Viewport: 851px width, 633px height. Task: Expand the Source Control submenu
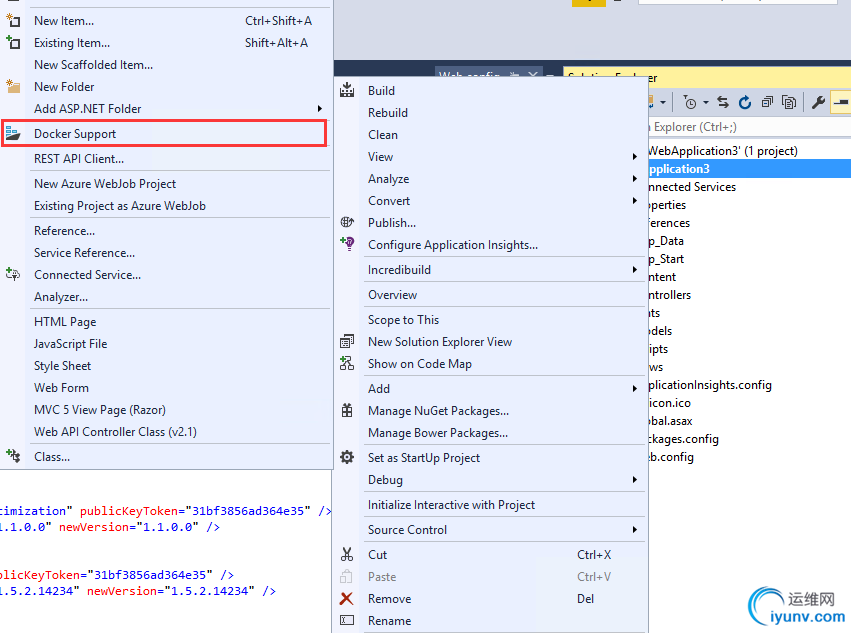pyautogui.click(x=634, y=529)
